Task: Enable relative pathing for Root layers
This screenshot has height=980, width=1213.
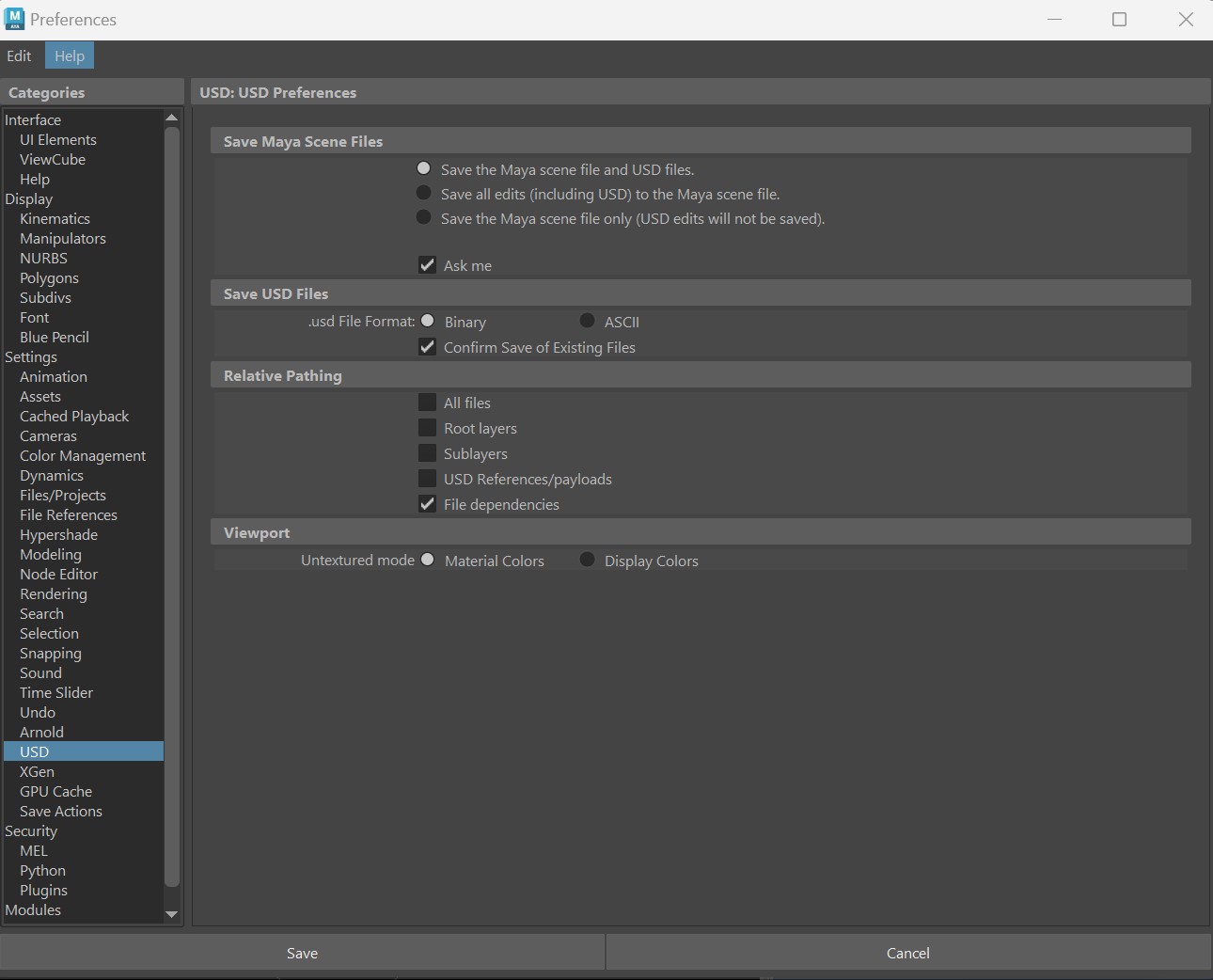Action: coord(427,428)
